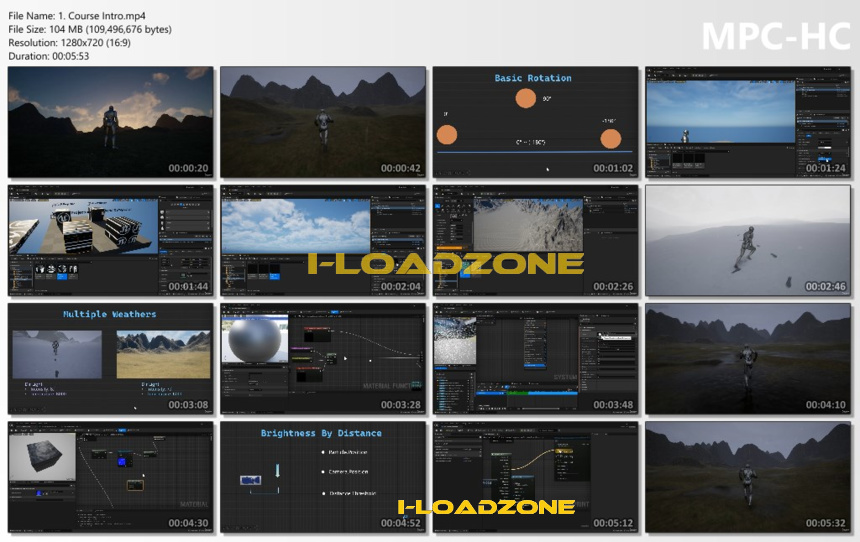Select the foggy snow thumbnail stamped 00:02:46

[x=748, y=241]
